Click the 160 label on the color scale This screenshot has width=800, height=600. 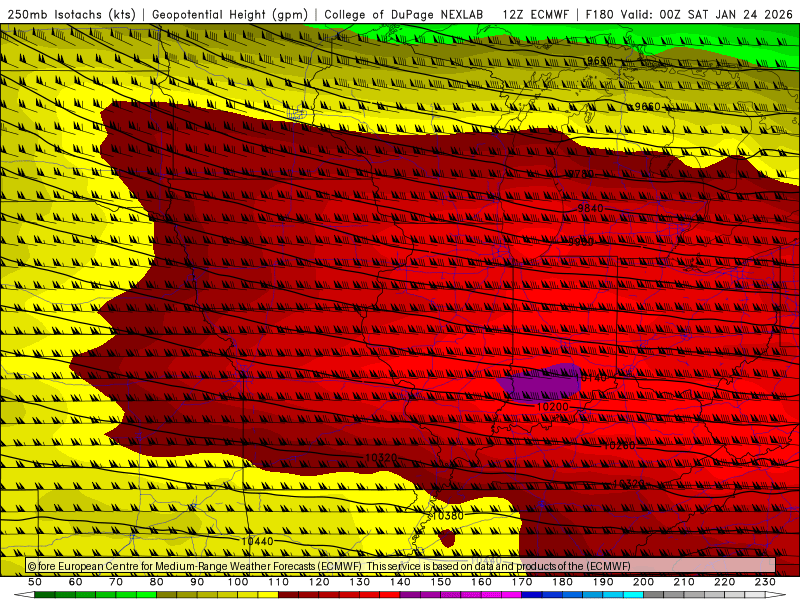click(x=481, y=582)
